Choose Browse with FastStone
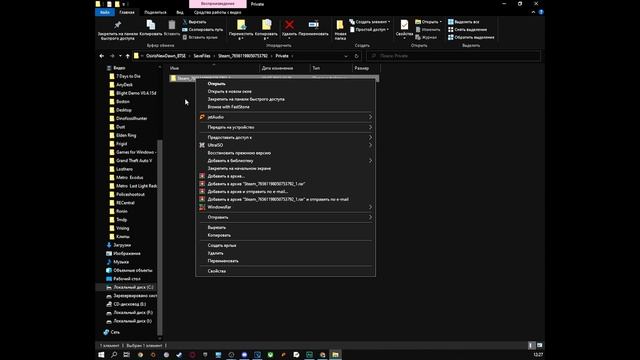 285,107
